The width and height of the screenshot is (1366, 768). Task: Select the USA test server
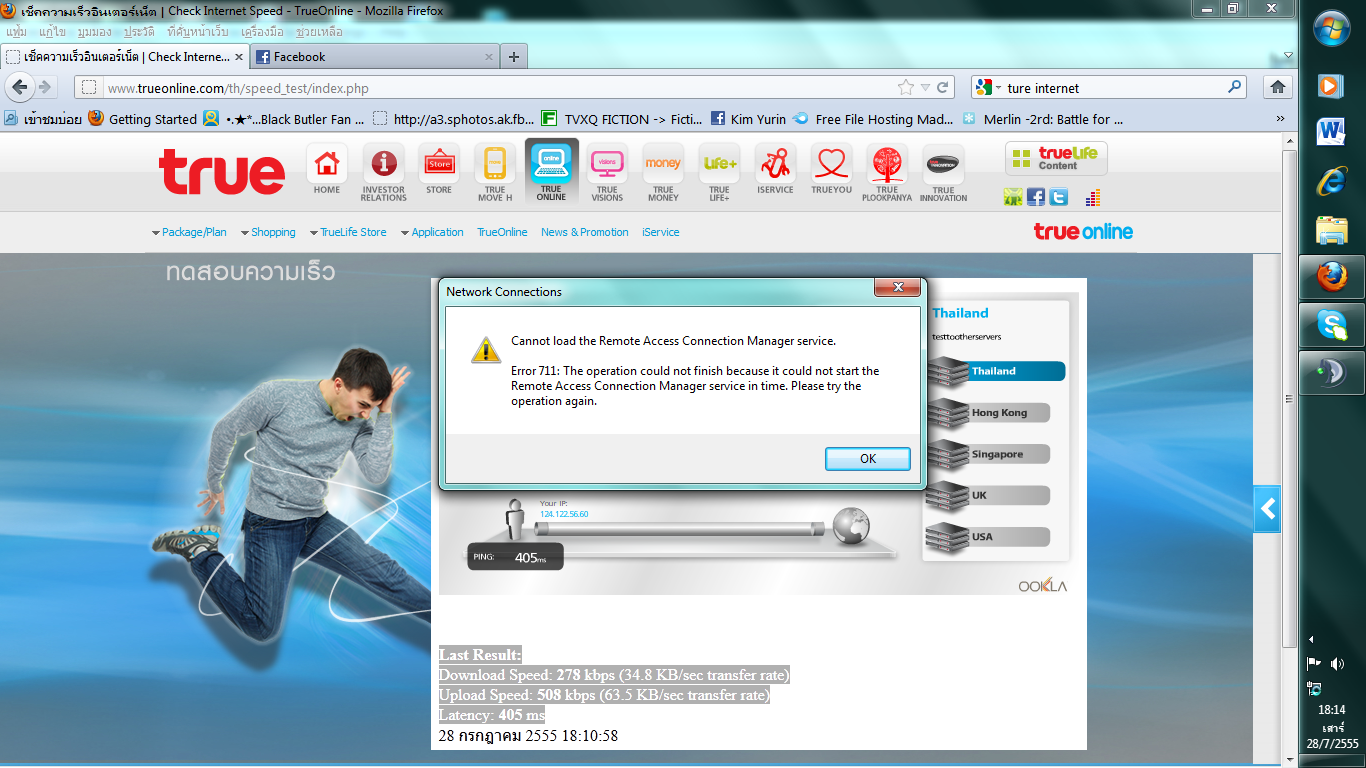pos(988,537)
